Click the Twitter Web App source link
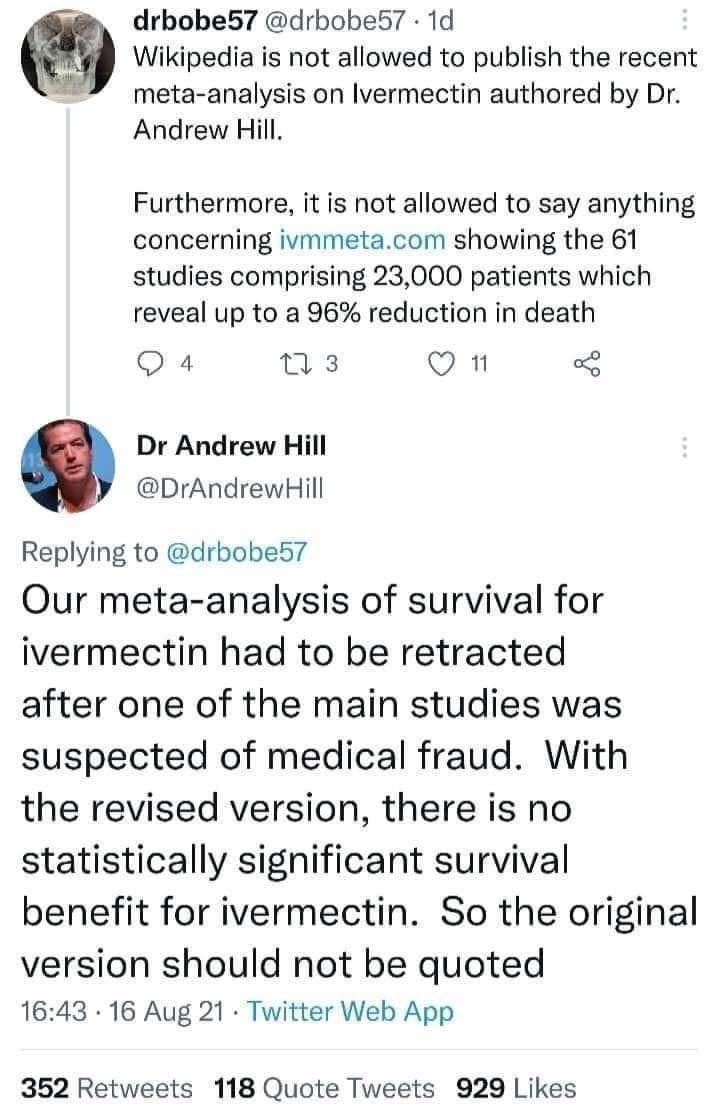Screen dimensions: 720x1113 349,1011
